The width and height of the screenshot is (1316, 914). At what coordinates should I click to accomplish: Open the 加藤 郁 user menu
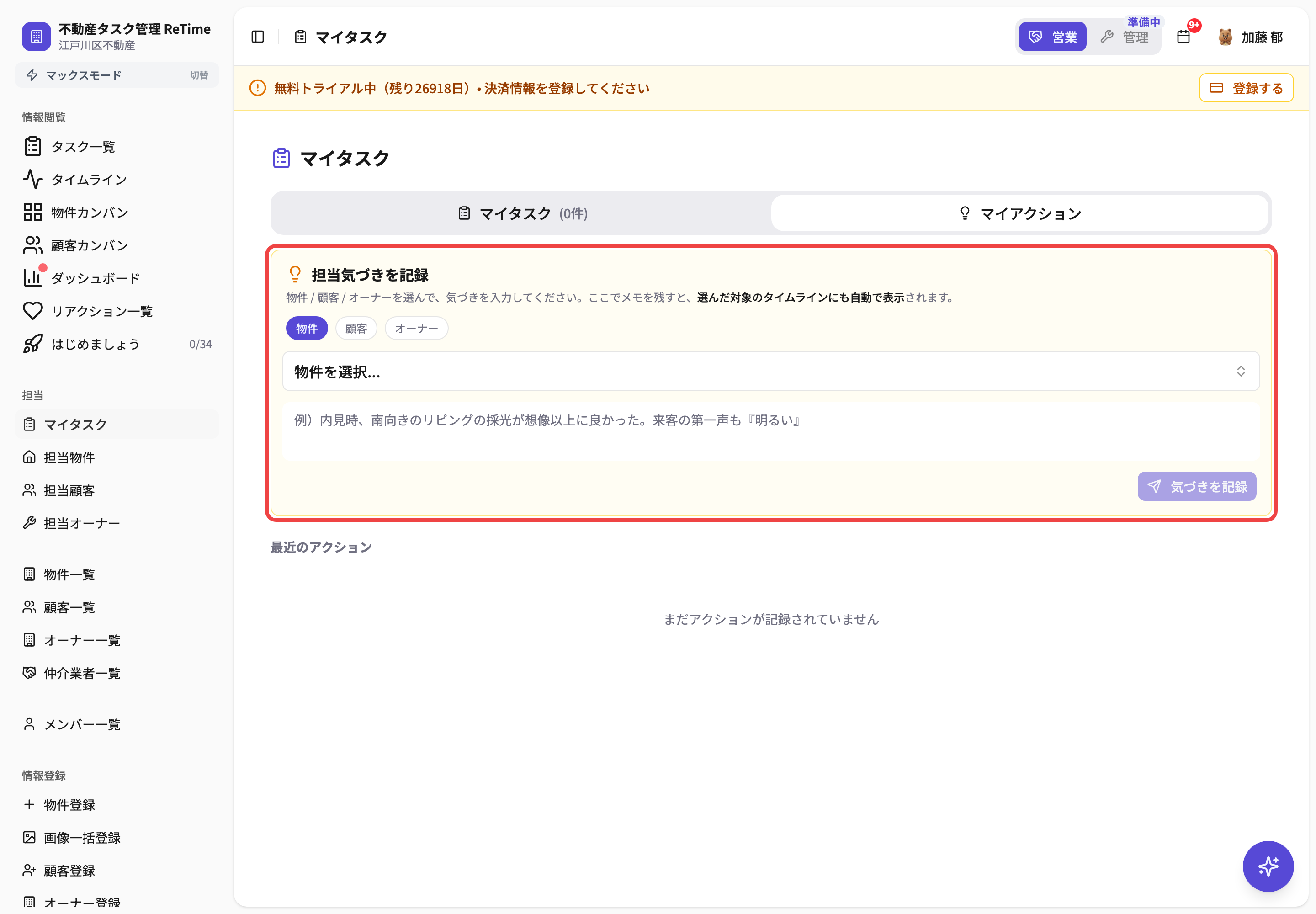pyautogui.click(x=1251, y=37)
